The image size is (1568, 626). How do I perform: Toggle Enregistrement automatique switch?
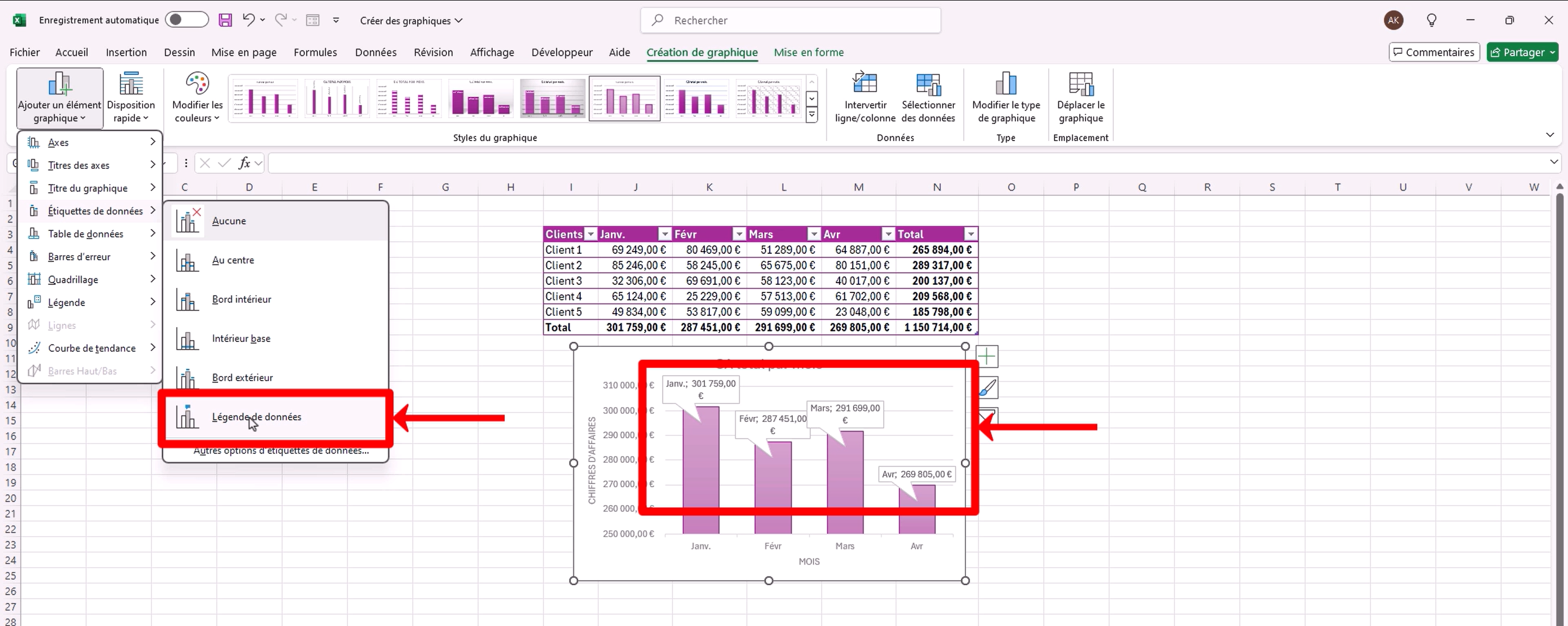click(x=186, y=20)
